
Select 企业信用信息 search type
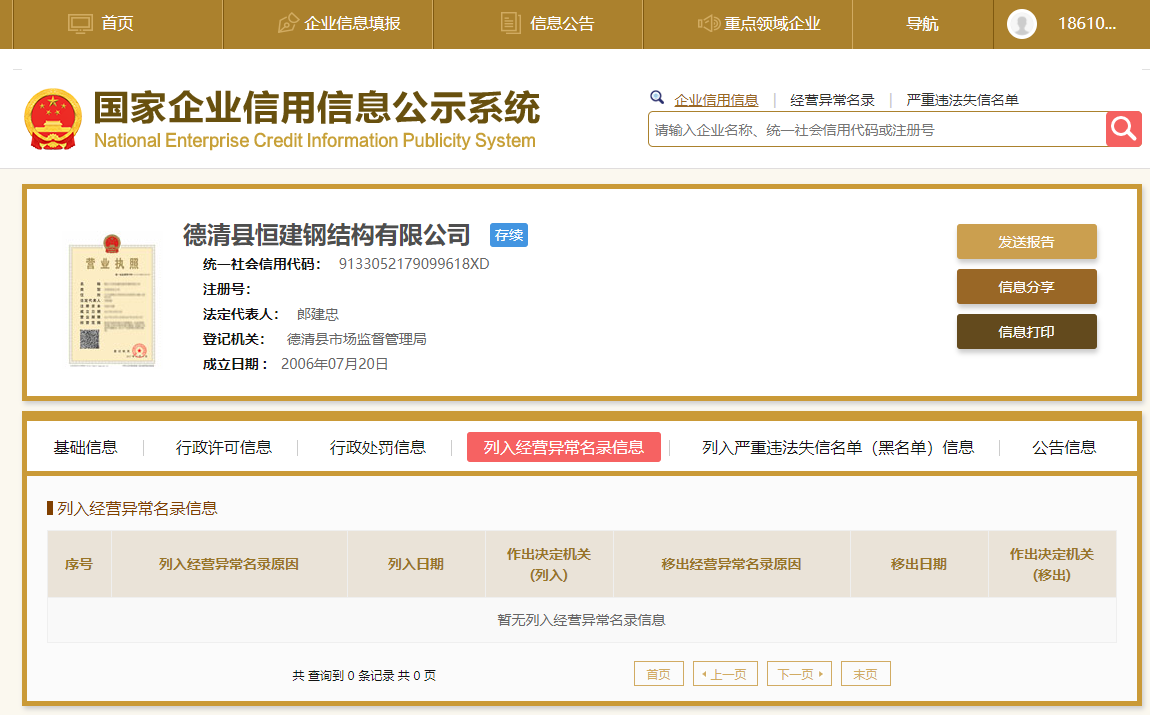(717, 100)
